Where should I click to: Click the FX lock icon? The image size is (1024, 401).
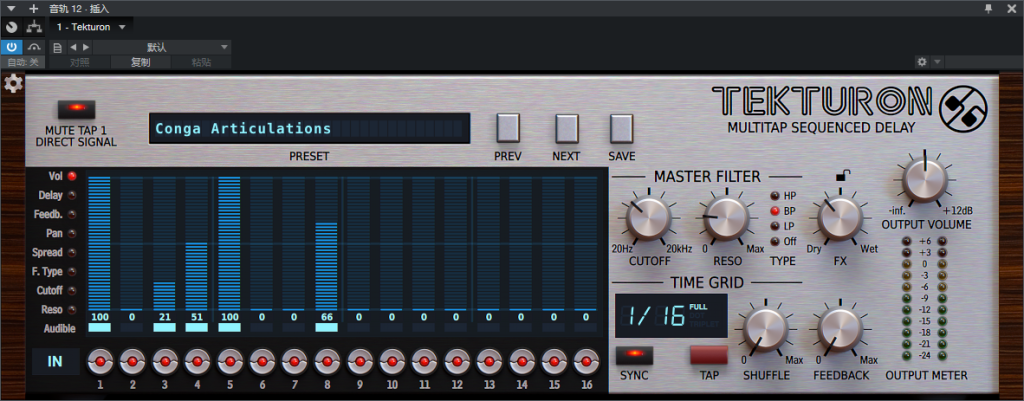(841, 177)
